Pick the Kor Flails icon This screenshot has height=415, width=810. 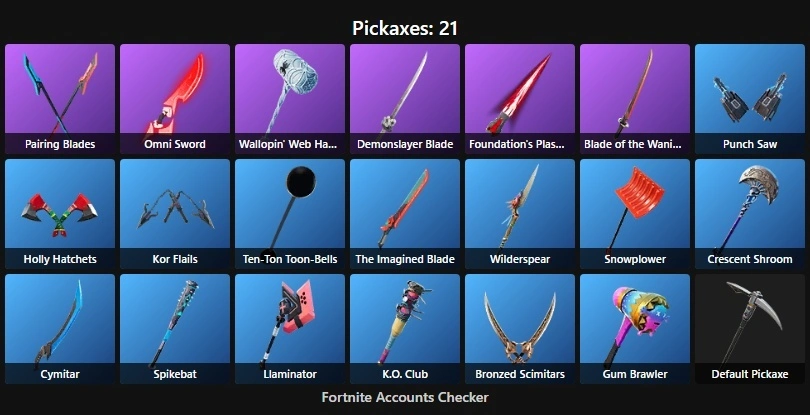tap(175, 214)
